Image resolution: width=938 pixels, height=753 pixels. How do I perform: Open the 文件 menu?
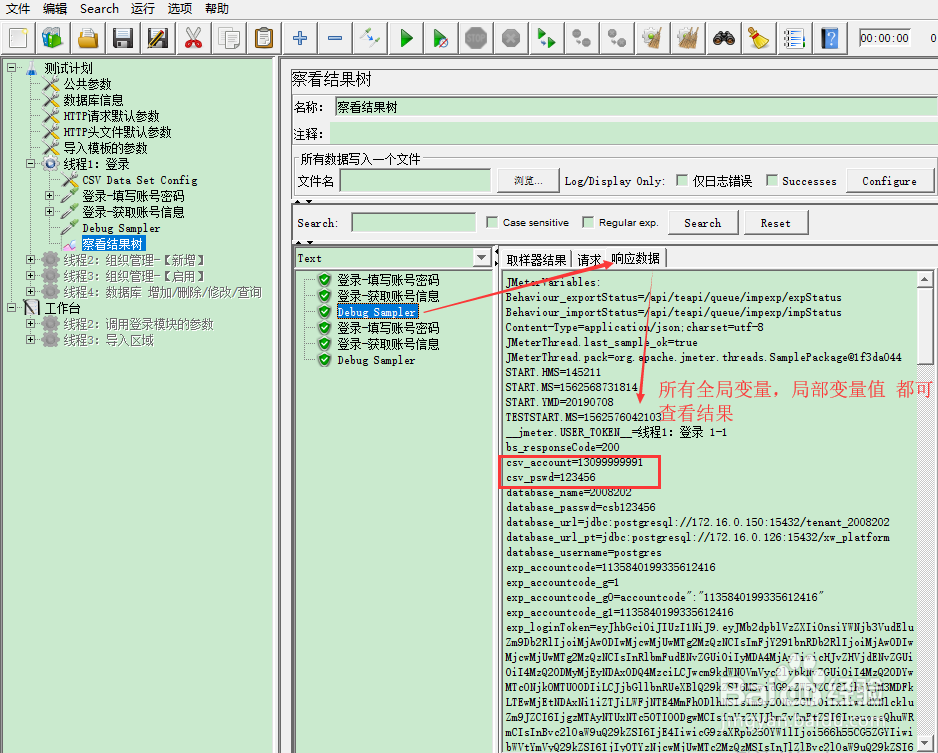coord(18,8)
